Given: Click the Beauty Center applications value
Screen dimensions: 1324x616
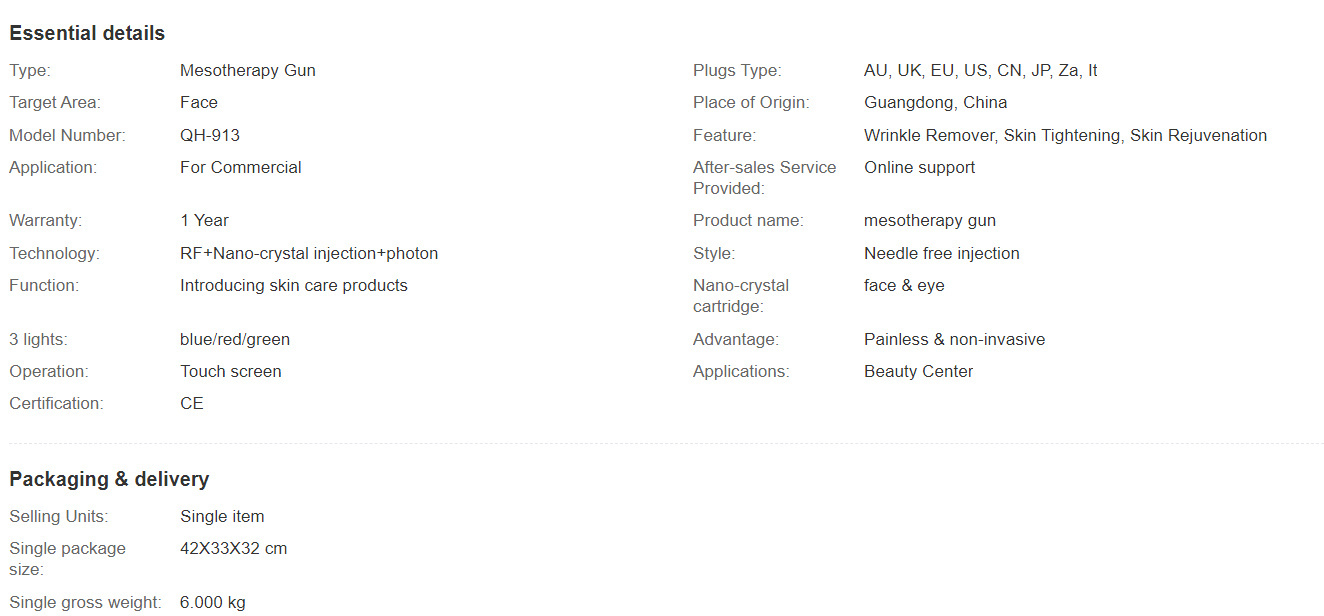Looking at the screenshot, I should [918, 371].
